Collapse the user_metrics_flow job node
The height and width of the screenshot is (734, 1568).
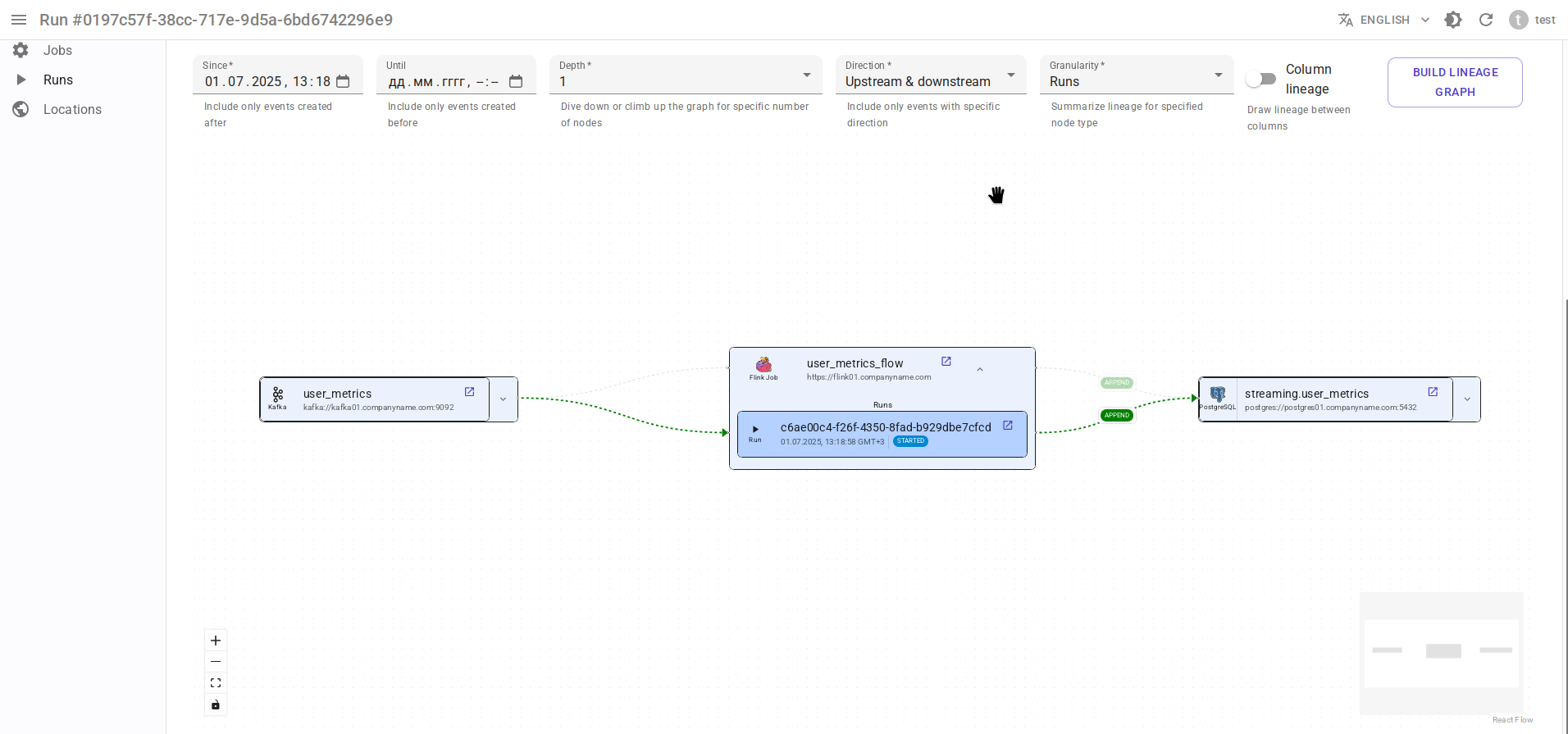point(980,370)
